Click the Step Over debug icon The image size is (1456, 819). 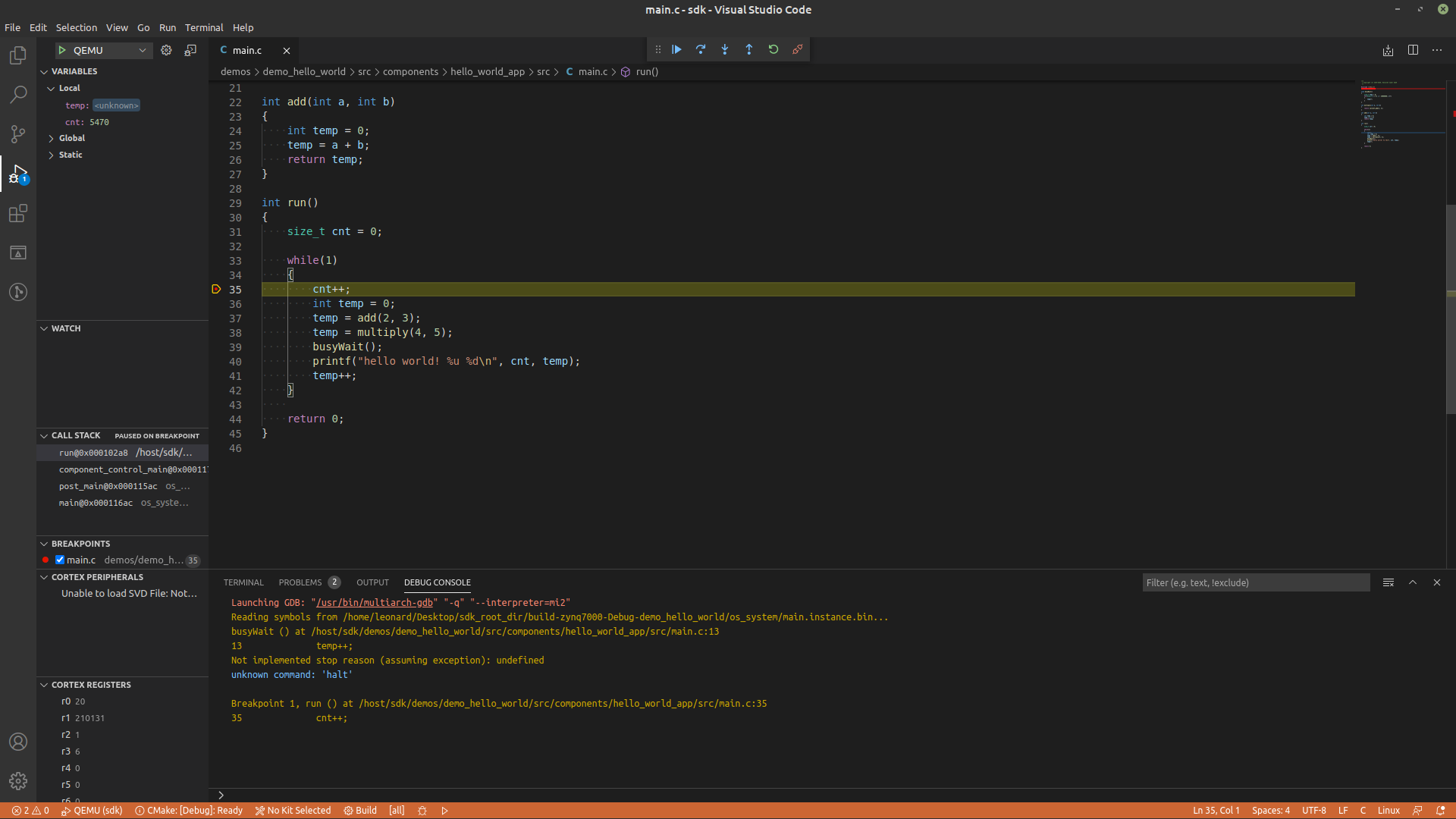(701, 49)
